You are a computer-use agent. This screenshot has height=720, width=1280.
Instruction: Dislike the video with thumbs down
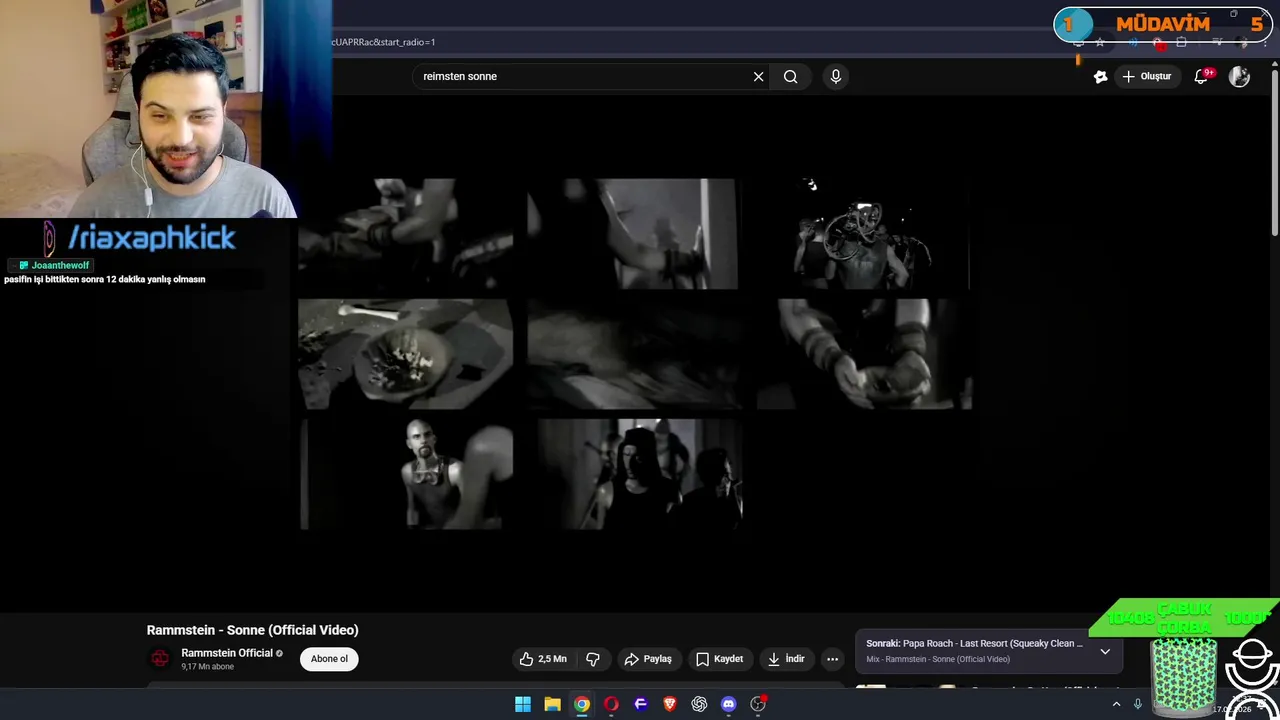tap(593, 659)
